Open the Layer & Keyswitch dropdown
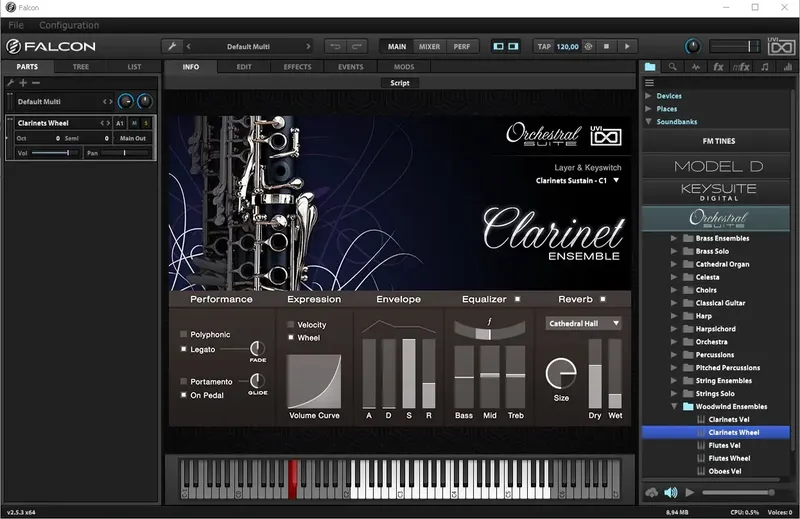The width and height of the screenshot is (800, 519). (577, 181)
